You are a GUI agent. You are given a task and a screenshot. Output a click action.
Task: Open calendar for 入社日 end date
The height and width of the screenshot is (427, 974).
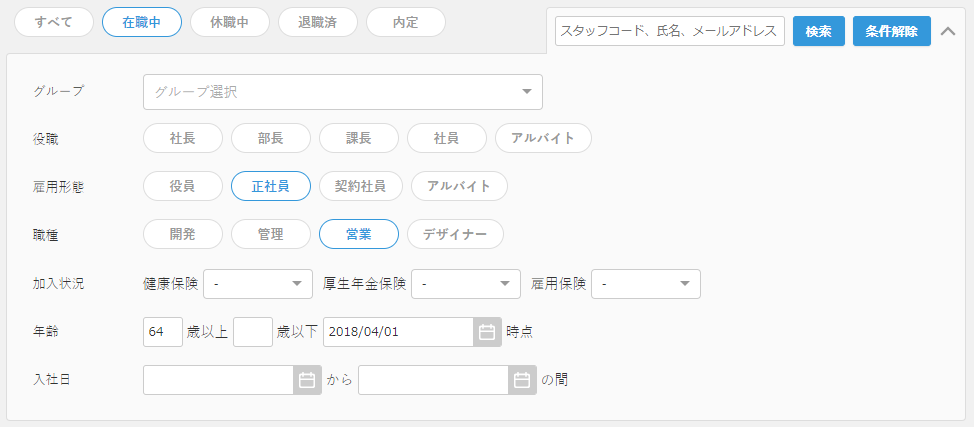(522, 380)
